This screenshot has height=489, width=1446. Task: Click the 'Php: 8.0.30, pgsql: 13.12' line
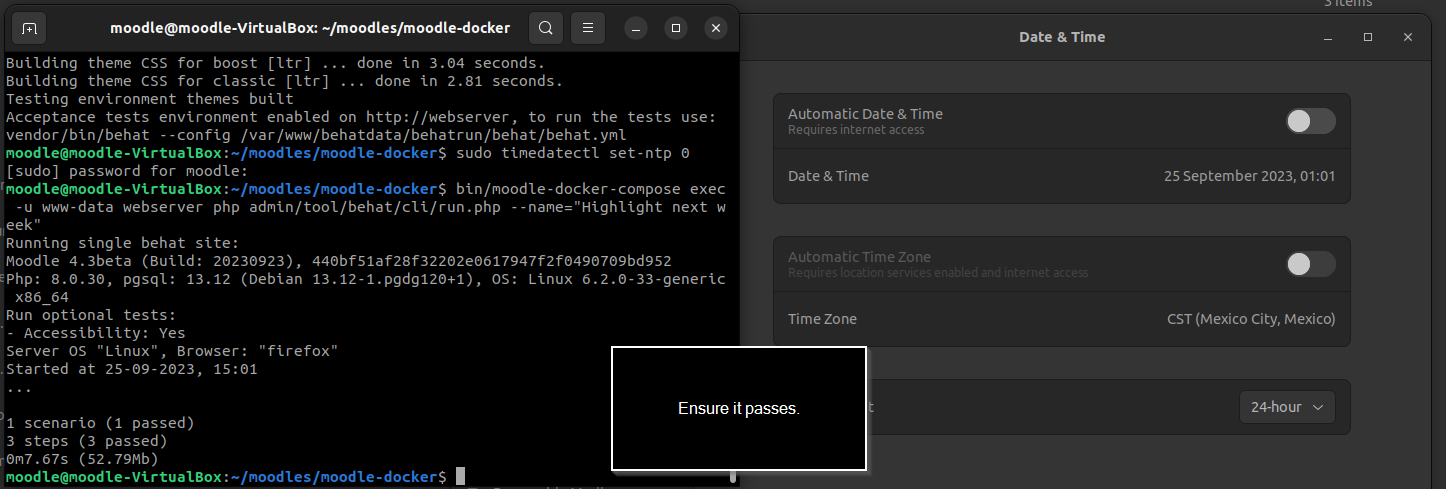coord(366,279)
